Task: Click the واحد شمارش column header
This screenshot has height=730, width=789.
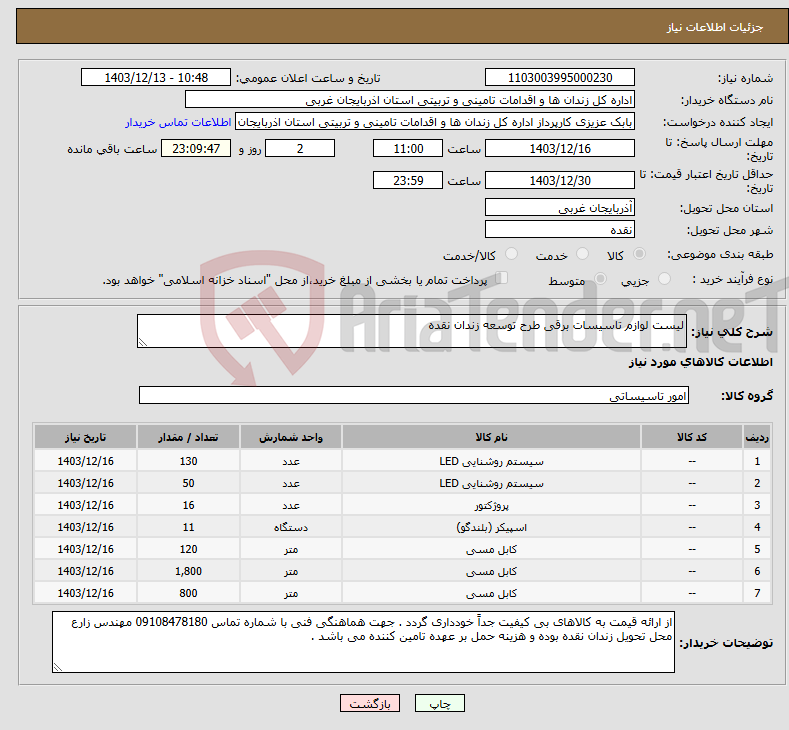Action: coord(291,437)
